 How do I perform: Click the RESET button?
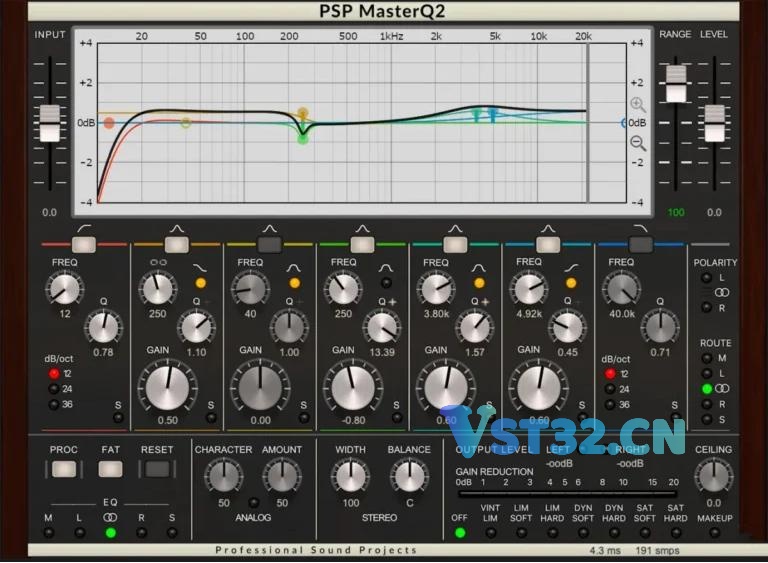click(157, 469)
